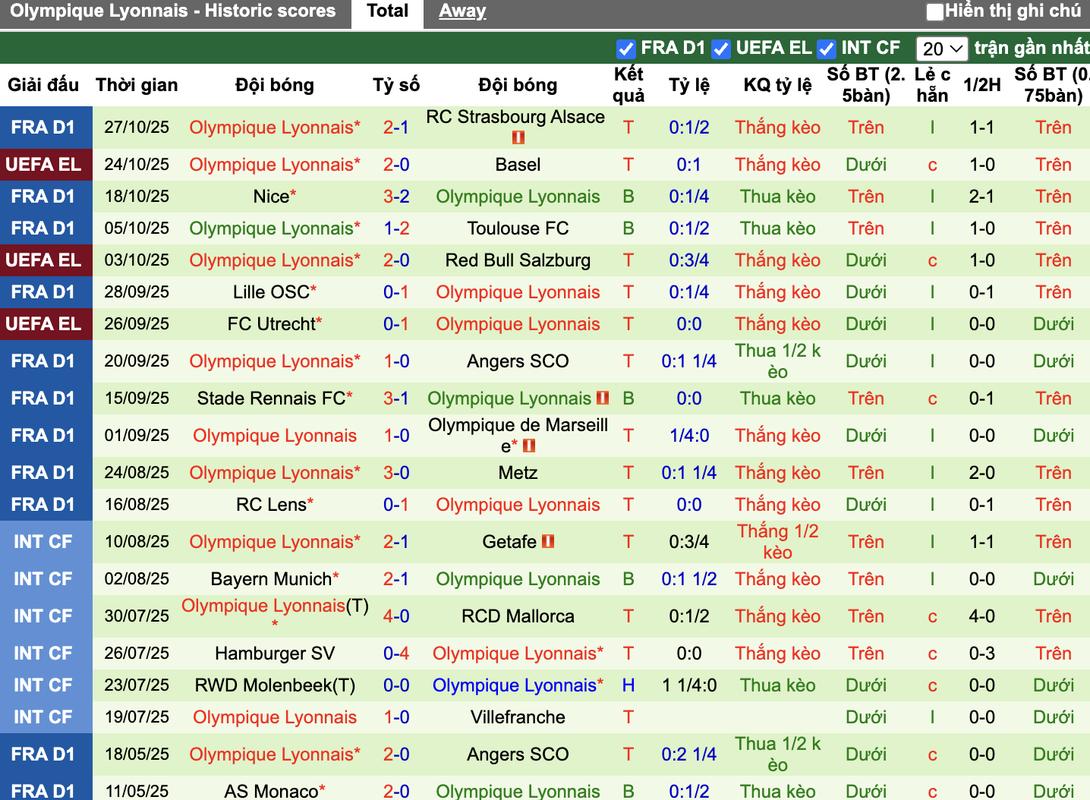Click red card icon under RC Strasbourg Alsace
This screenshot has width=1090, height=800.
pyautogui.click(x=518, y=138)
